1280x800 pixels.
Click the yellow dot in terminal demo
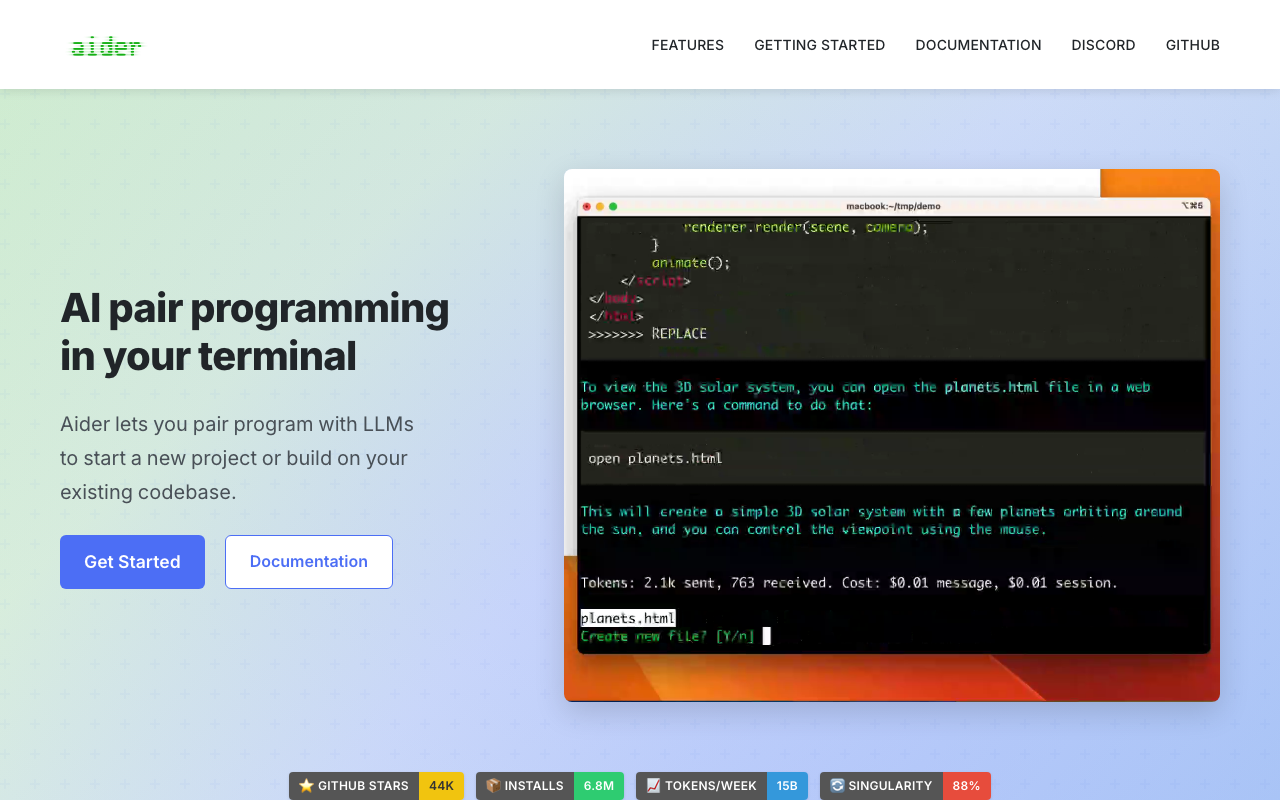click(x=600, y=207)
